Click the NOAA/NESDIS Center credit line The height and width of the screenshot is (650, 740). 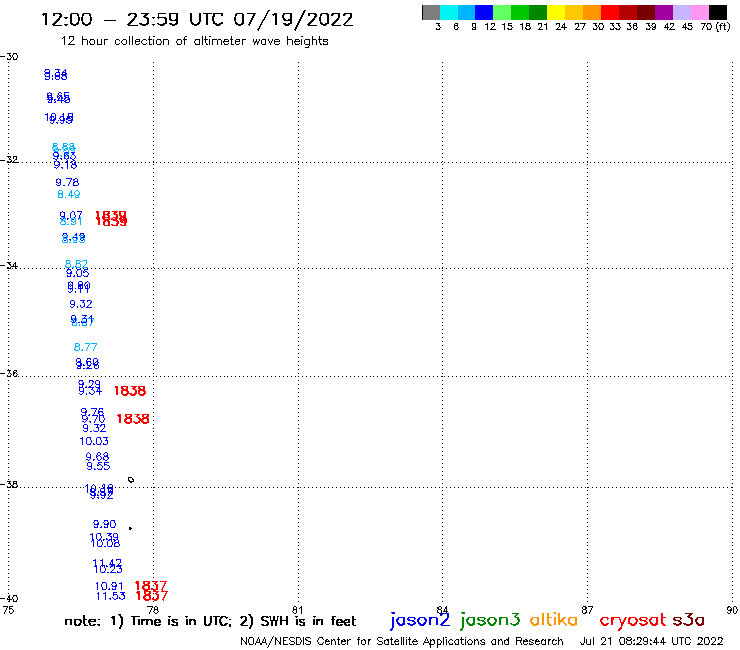[x=402, y=641]
